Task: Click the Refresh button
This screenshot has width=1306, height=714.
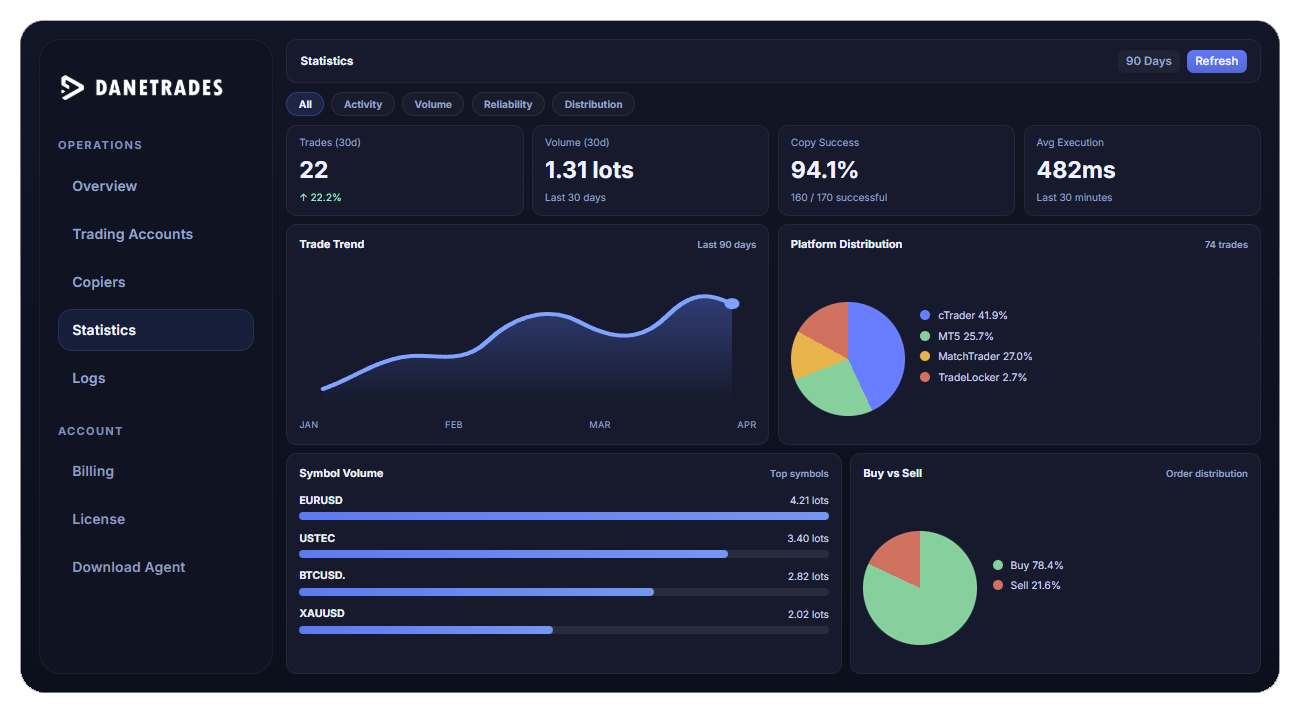Action: pyautogui.click(x=1216, y=61)
